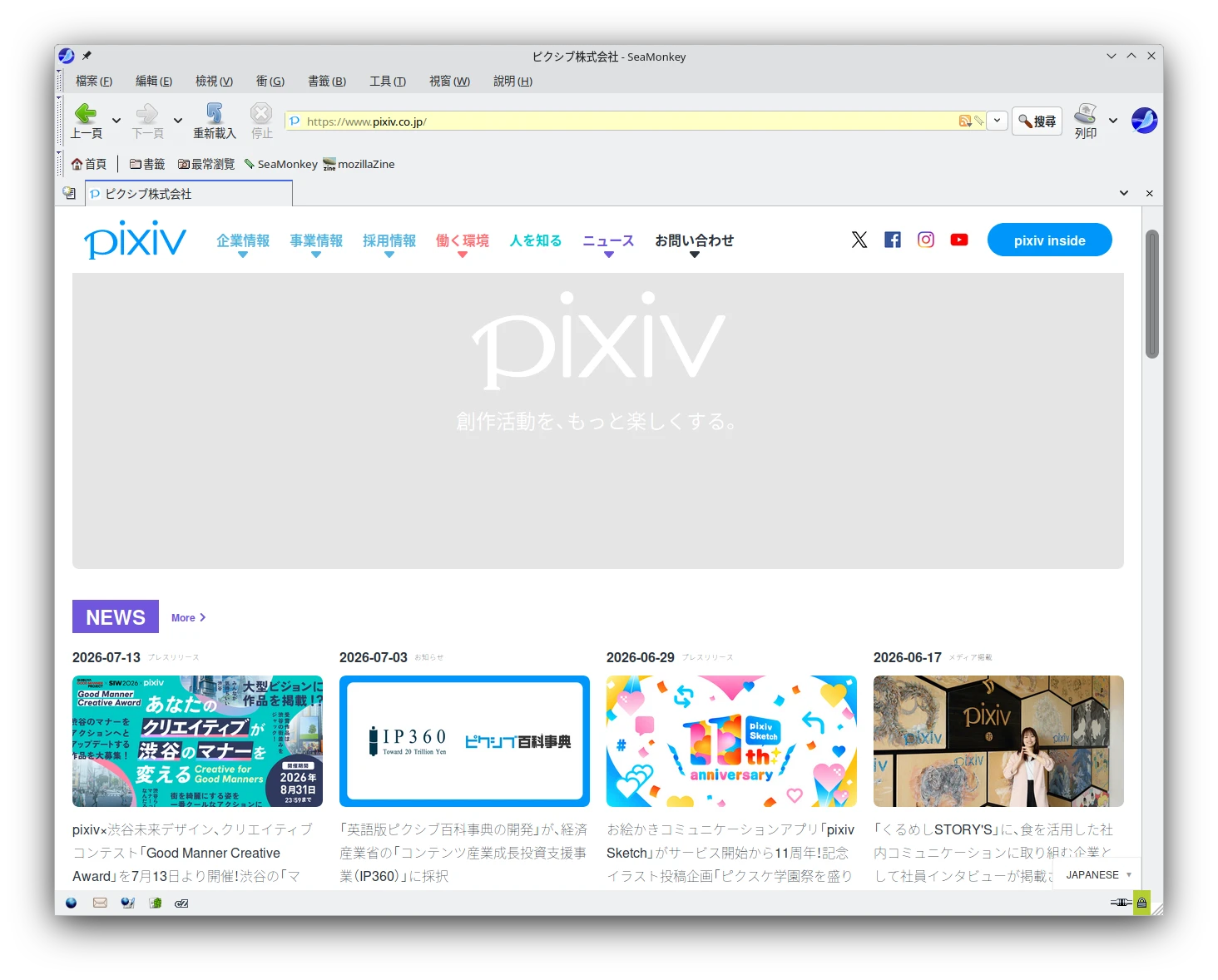
Task: Open pixiv's Instagram icon
Action: (926, 240)
